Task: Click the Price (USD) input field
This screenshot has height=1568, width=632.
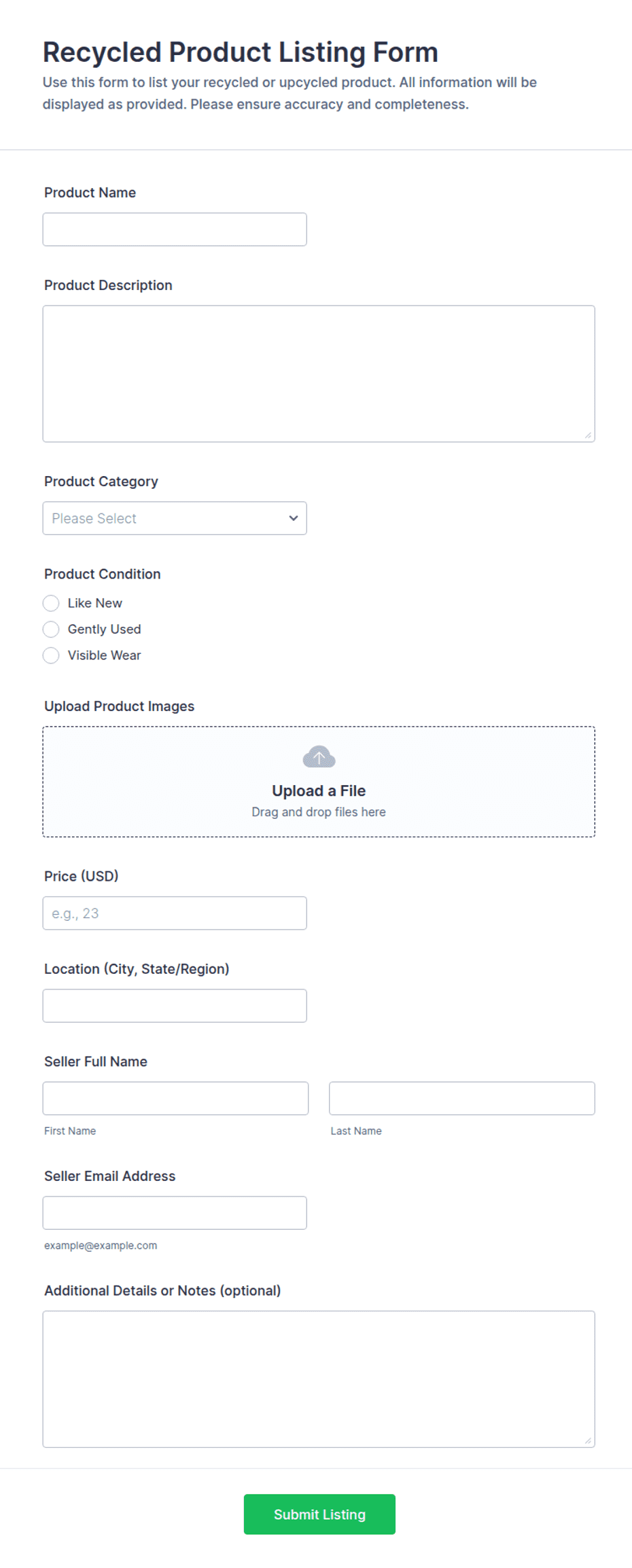Action: pyautogui.click(x=175, y=913)
